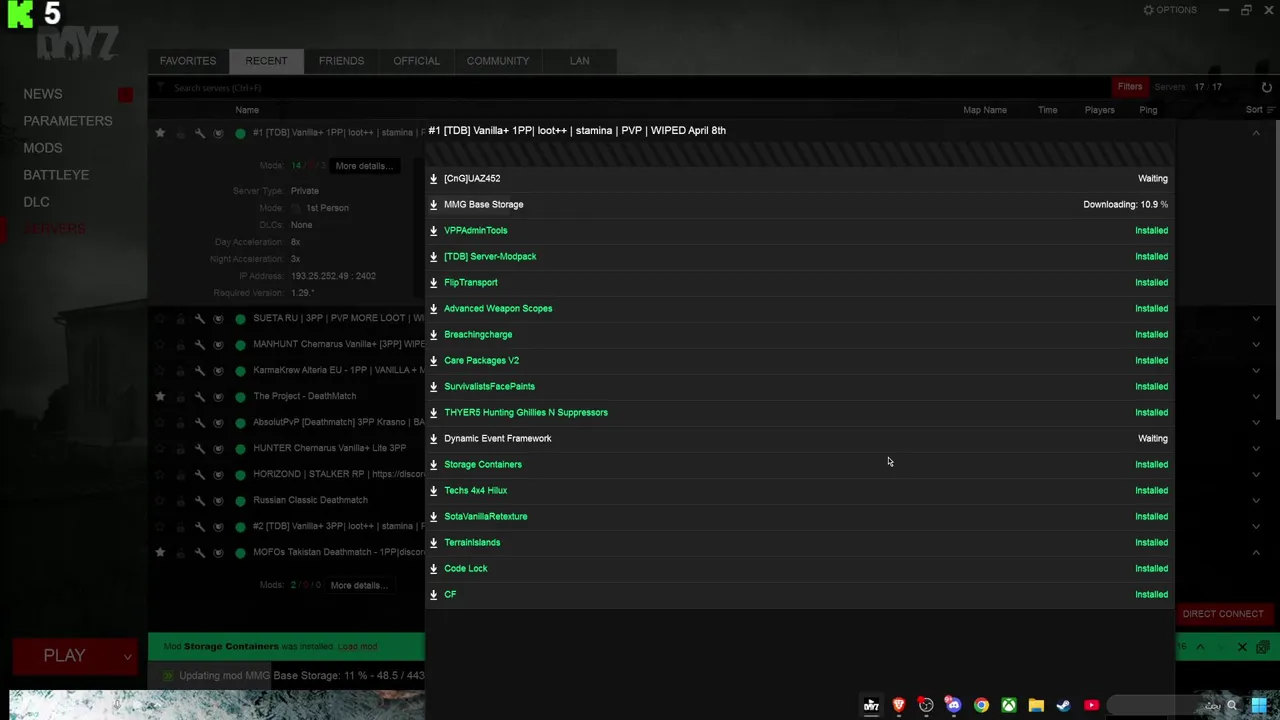Toggle favorite star on The Project - DeathMatch
Screen dimensions: 1280x720
160,396
